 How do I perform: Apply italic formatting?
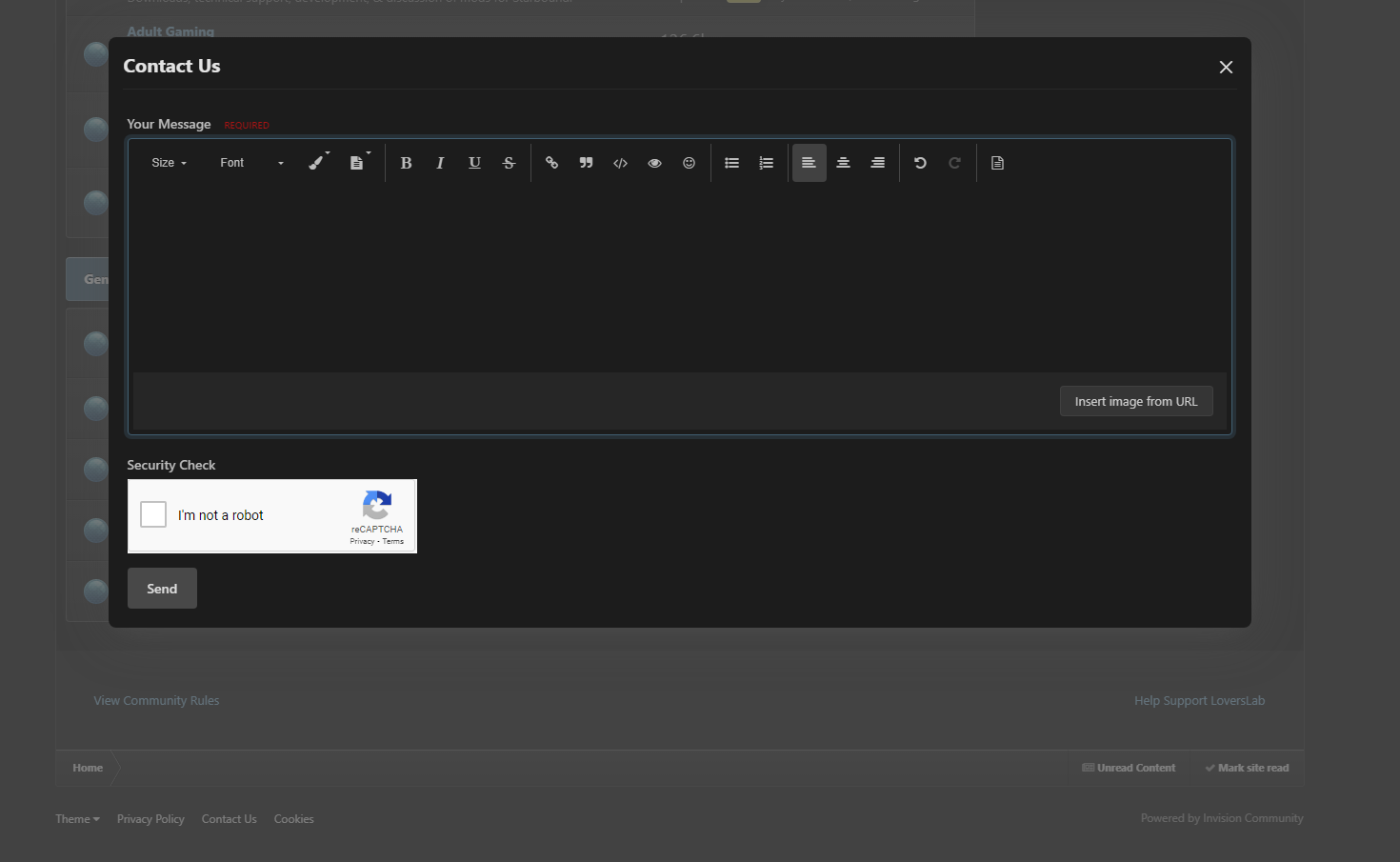point(440,163)
